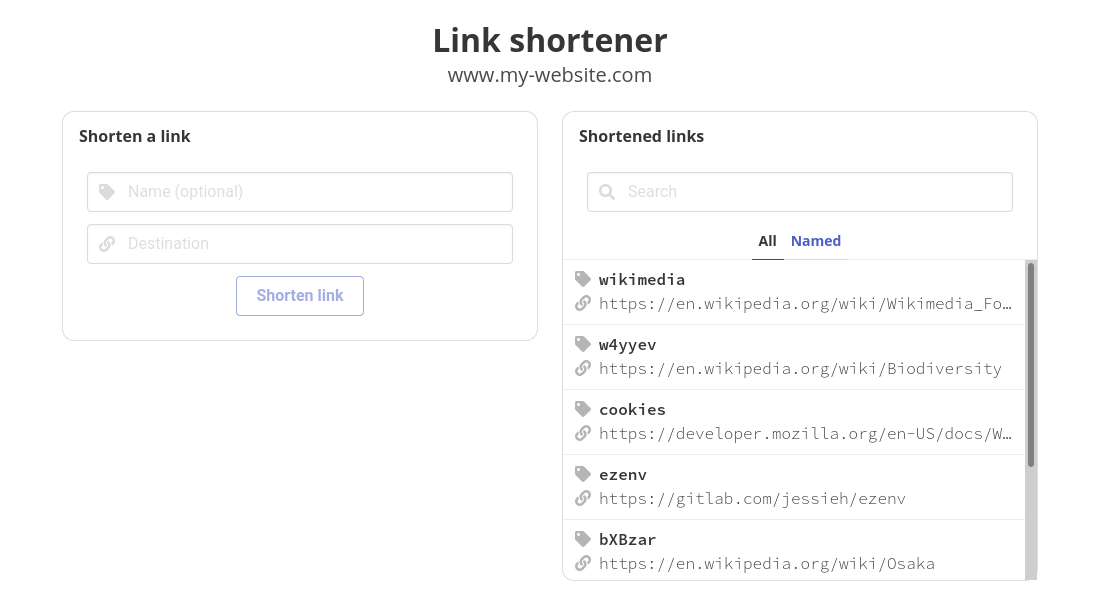
Task: Select the All tab
Action: coord(767,241)
